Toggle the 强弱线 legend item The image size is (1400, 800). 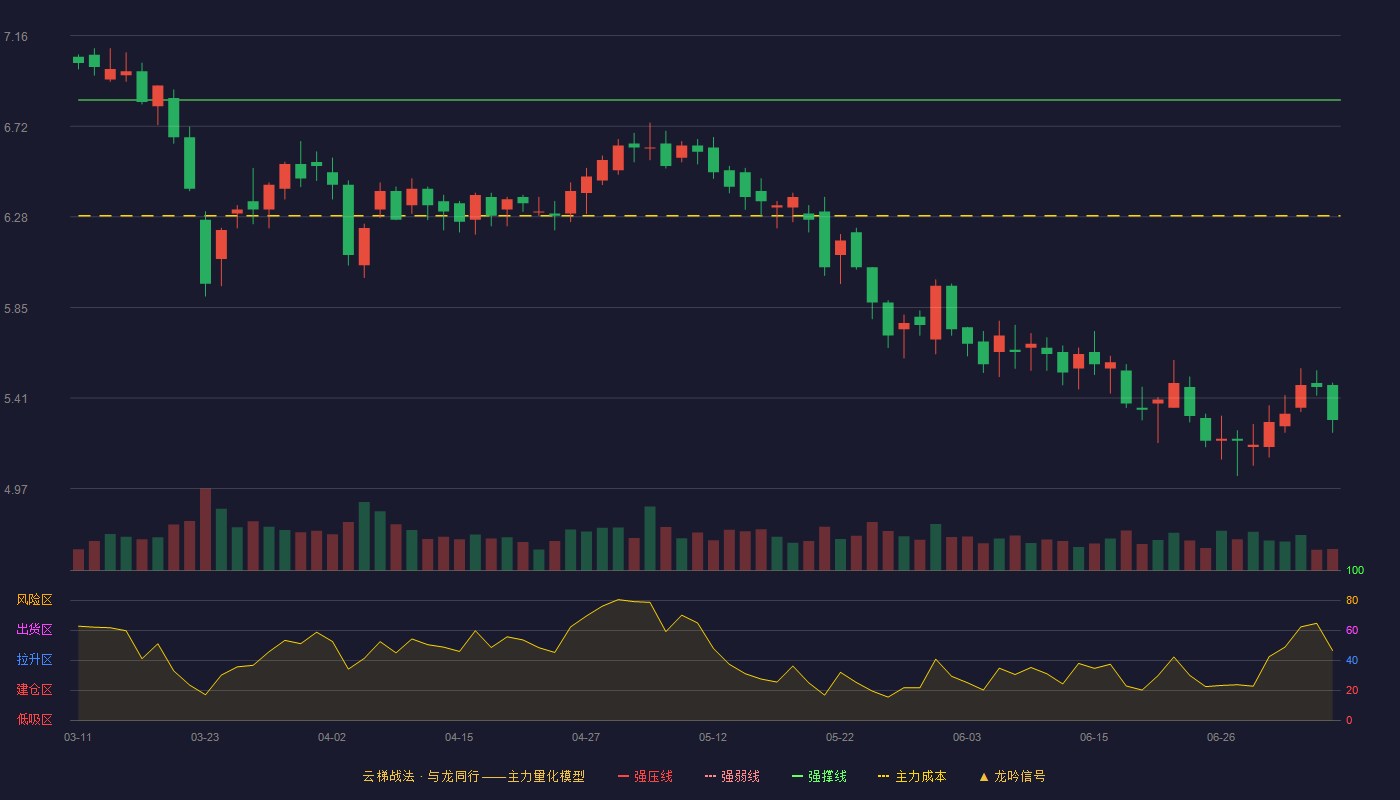click(x=732, y=776)
